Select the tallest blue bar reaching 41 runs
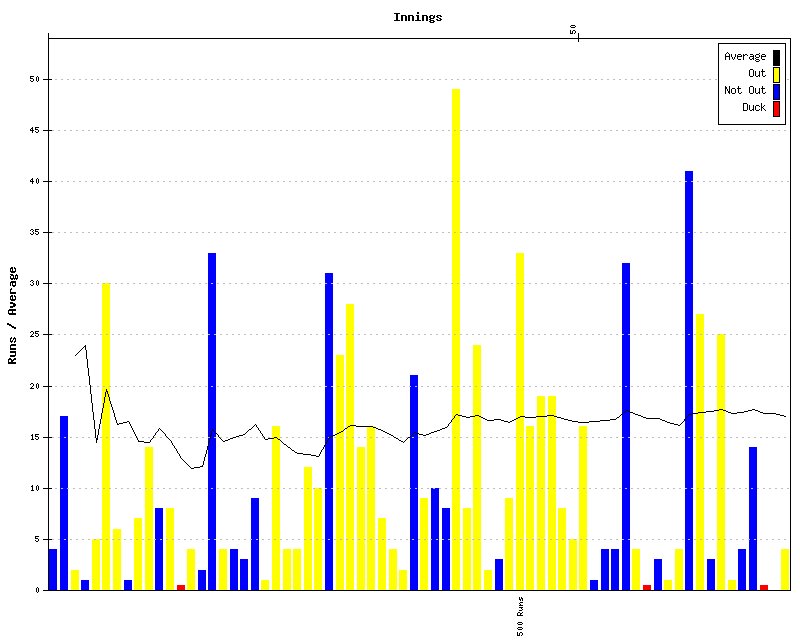800x640 pixels. point(689,380)
